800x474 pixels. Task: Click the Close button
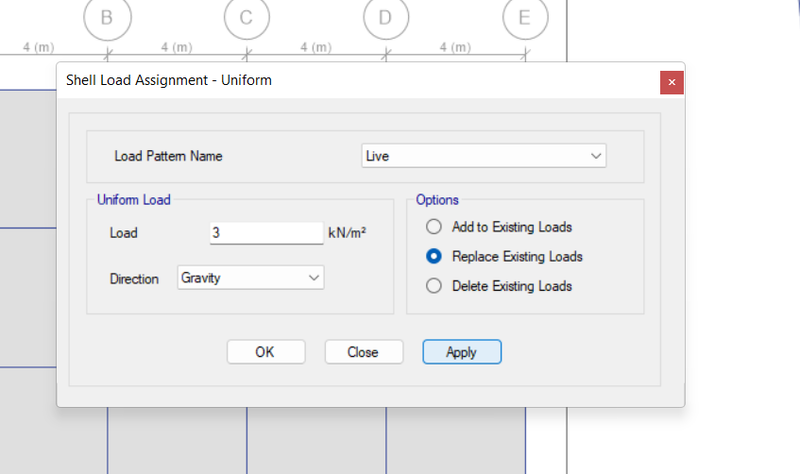[364, 352]
